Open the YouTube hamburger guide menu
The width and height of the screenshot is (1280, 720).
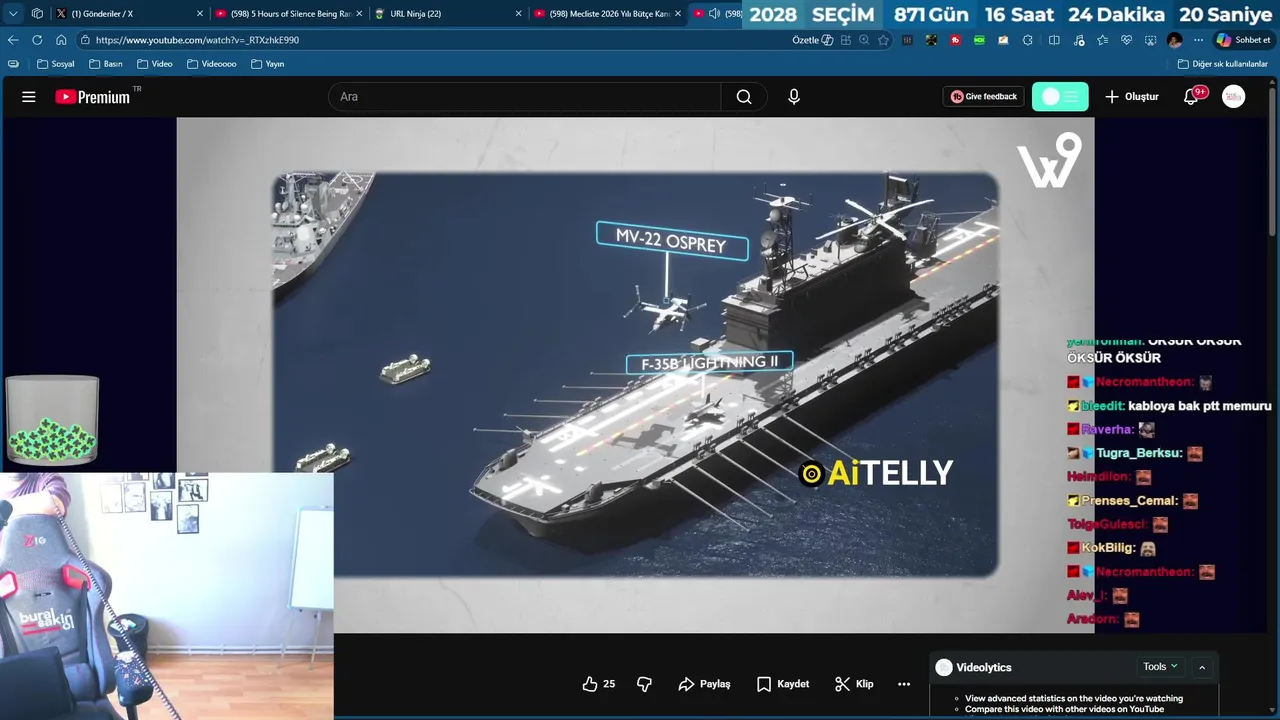coord(29,97)
